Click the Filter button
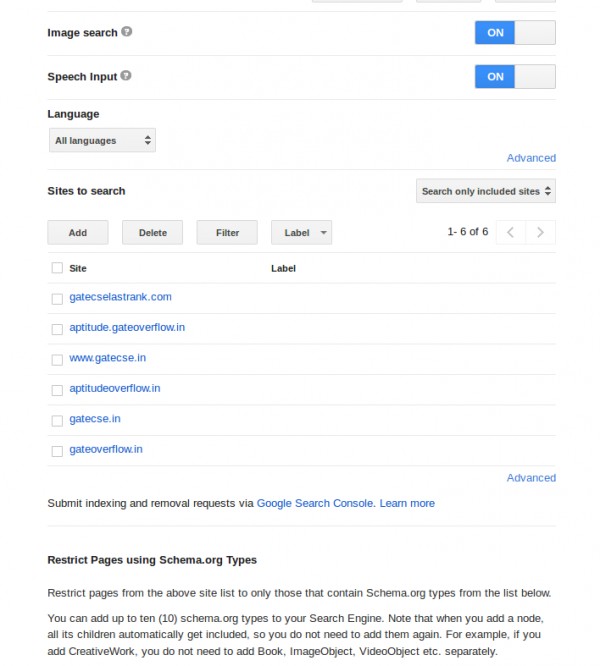 tap(227, 233)
